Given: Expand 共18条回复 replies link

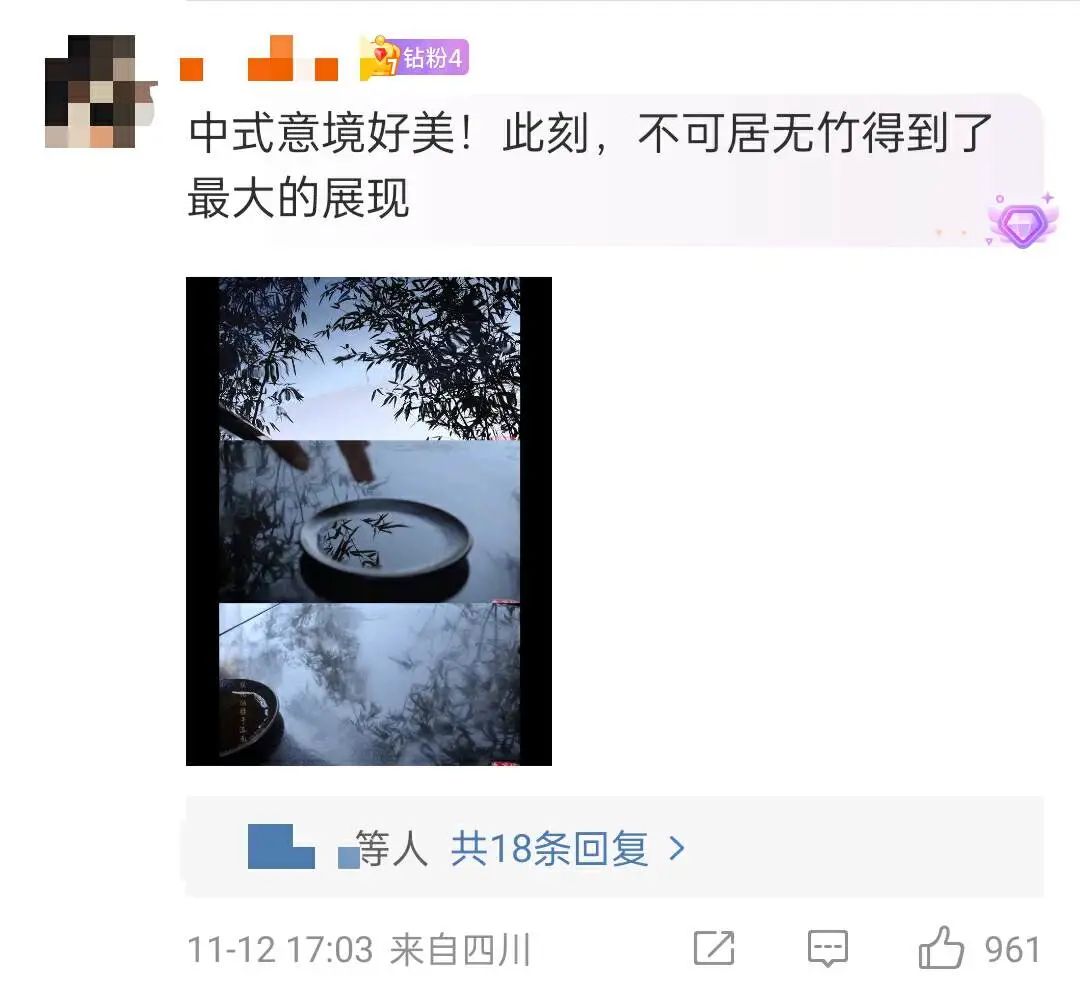Looking at the screenshot, I should 549,849.
